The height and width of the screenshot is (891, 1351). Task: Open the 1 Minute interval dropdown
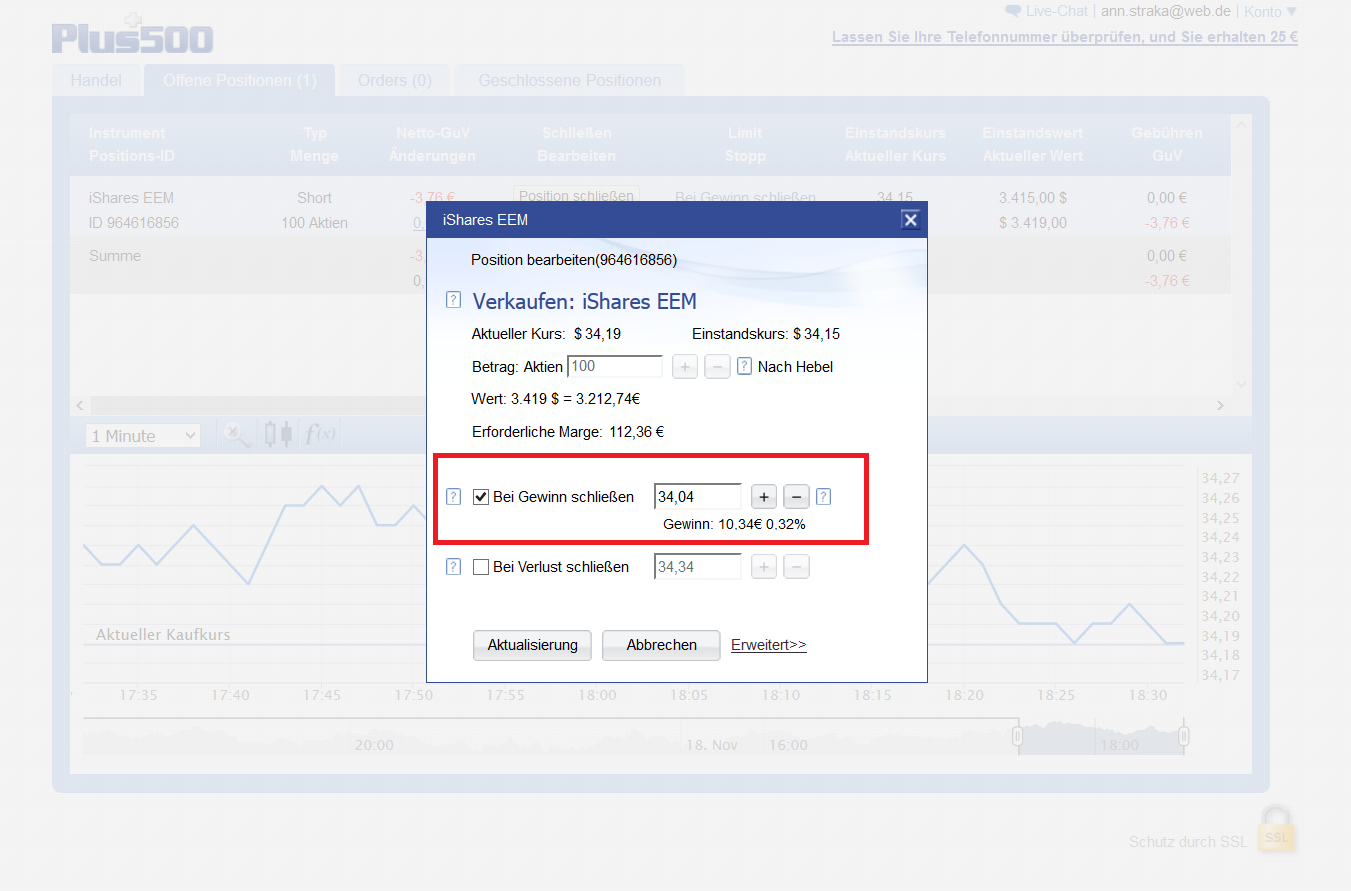143,436
